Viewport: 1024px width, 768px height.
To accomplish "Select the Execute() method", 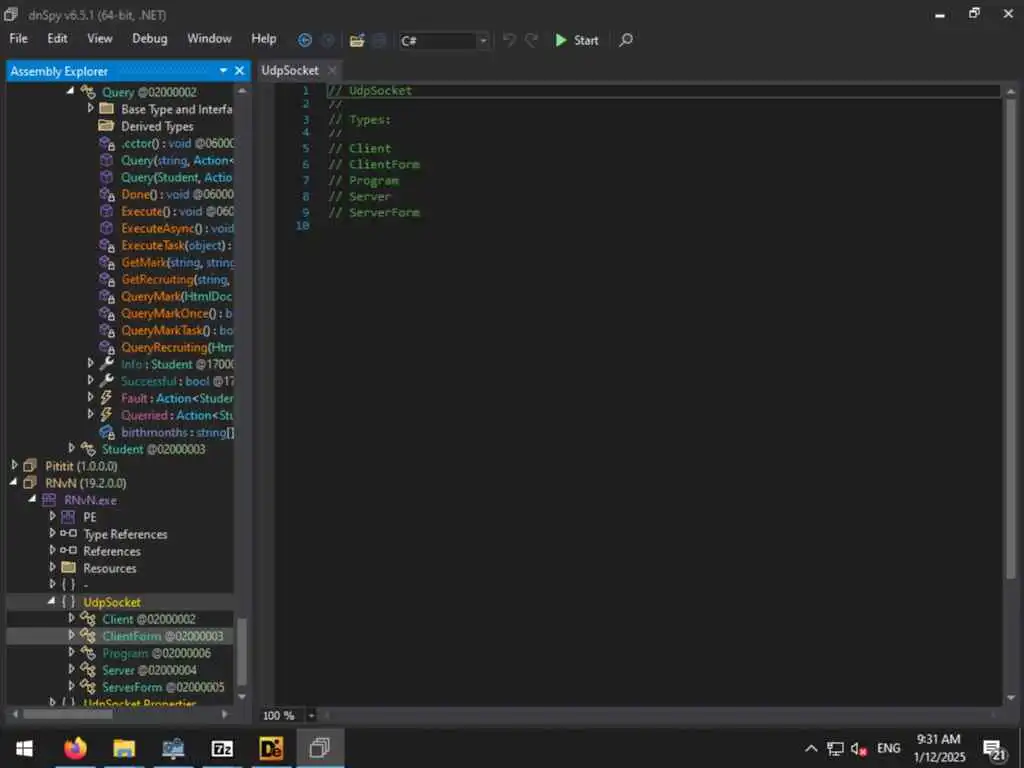I will point(177,211).
